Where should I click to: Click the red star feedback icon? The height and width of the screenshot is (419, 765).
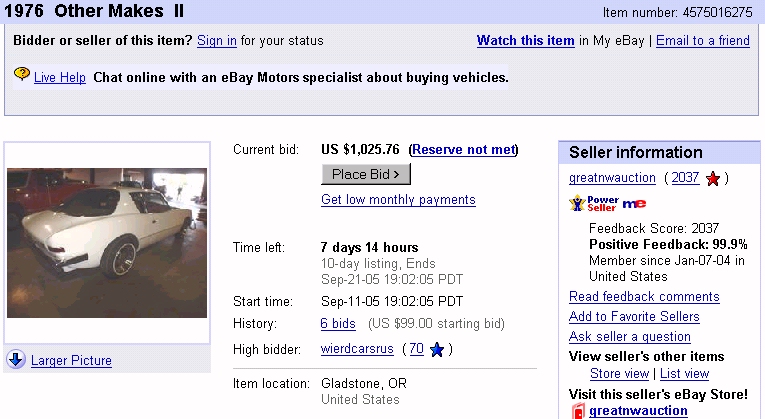712,179
